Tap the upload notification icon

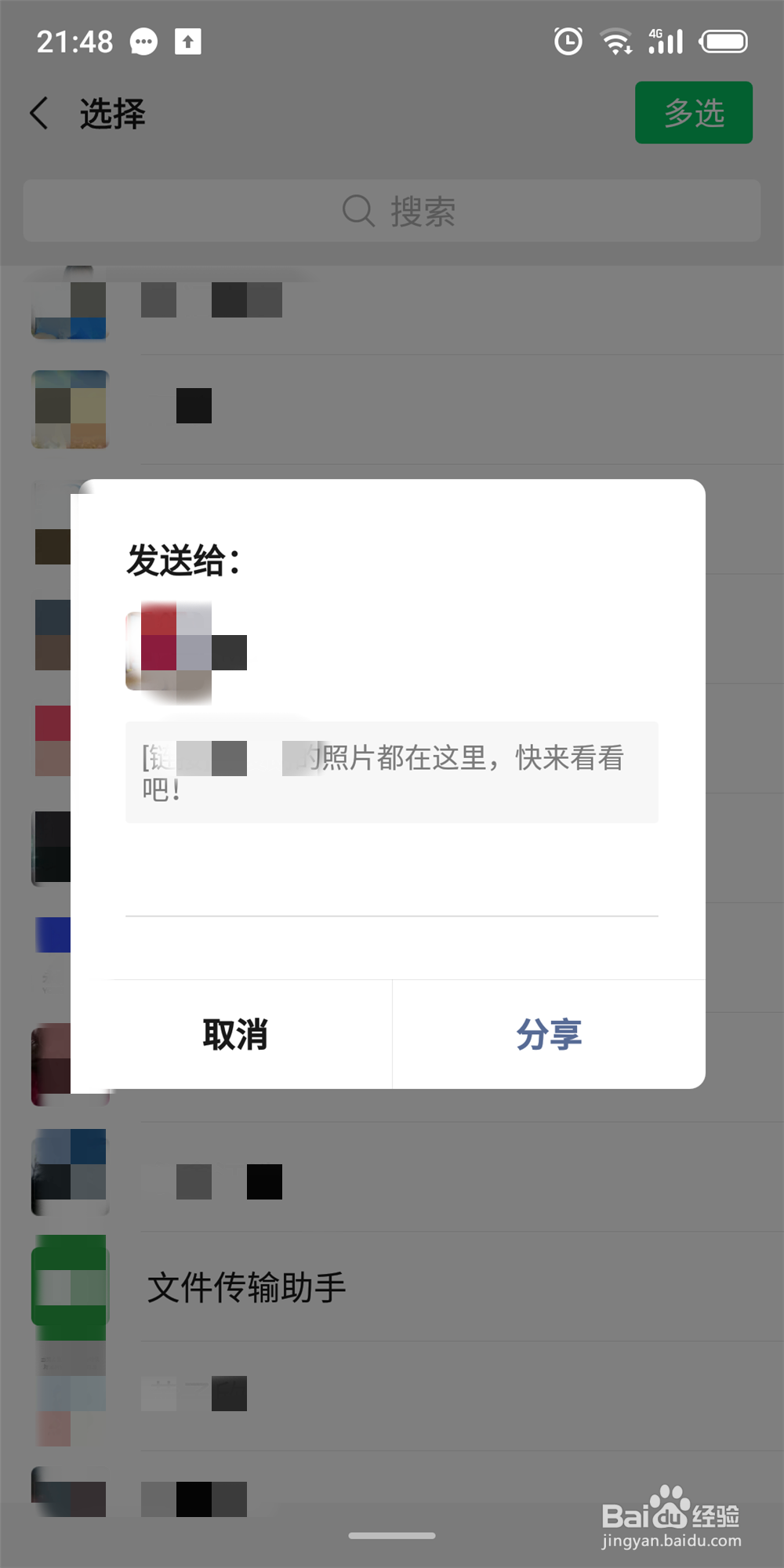tap(187, 42)
